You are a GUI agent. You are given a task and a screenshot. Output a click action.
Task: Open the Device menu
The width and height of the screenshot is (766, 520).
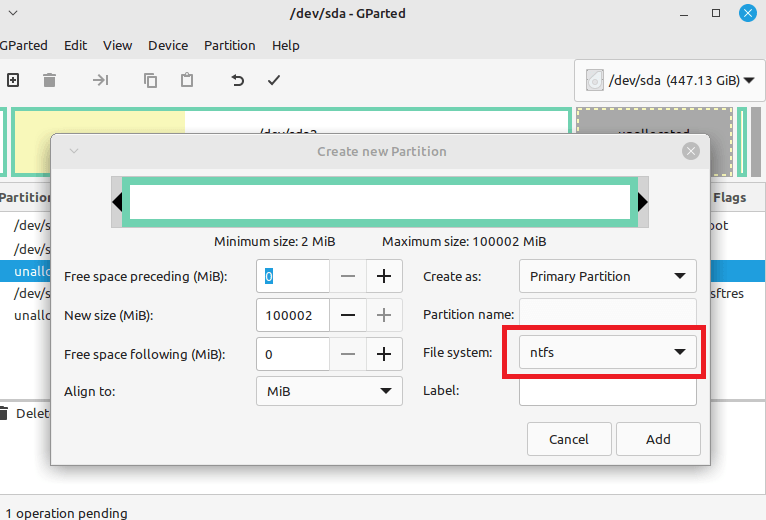[168, 45]
